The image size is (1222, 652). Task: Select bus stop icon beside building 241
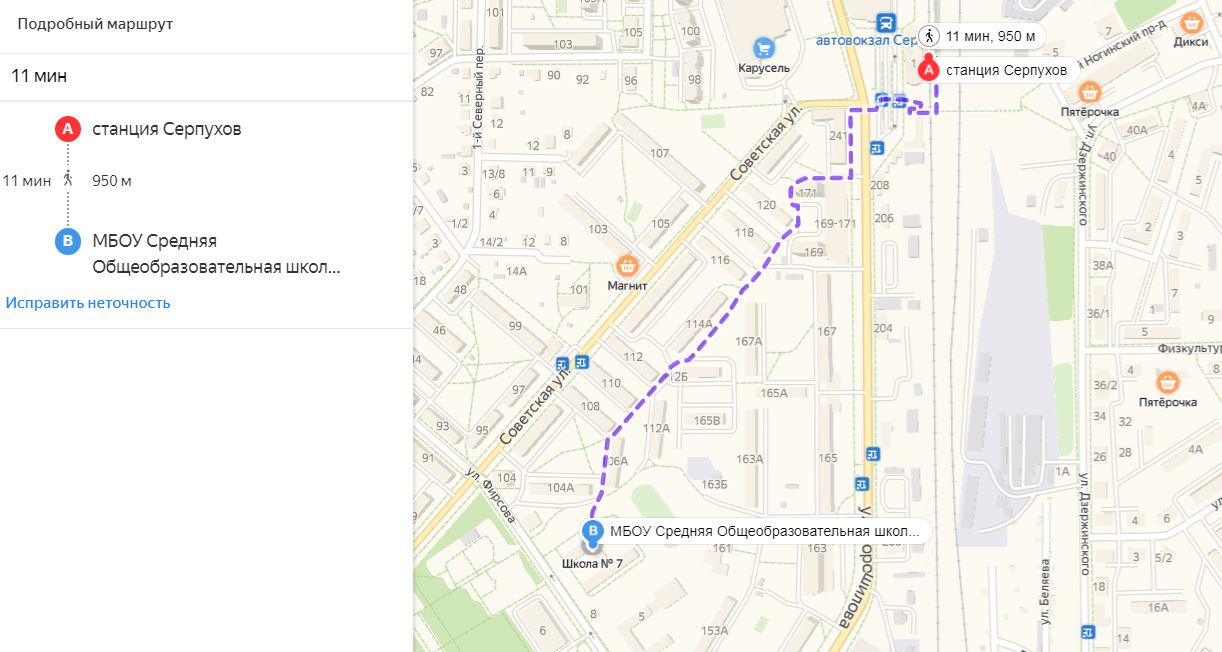[x=877, y=148]
